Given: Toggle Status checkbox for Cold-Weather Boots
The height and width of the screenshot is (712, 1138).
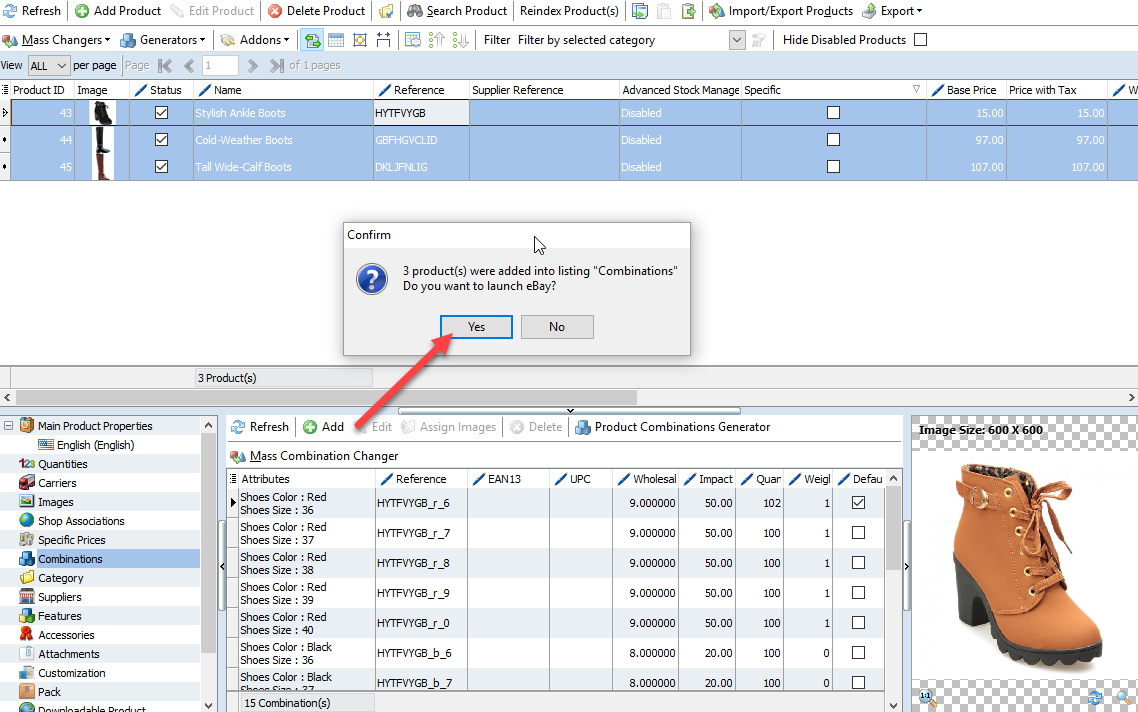Looking at the screenshot, I should pyautogui.click(x=161, y=140).
